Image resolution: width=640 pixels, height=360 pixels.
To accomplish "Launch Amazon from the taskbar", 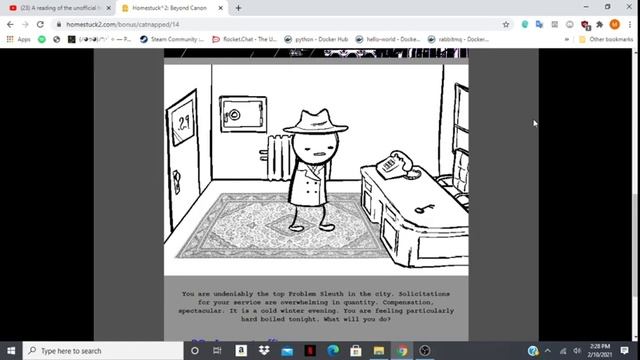I will (x=241, y=351).
